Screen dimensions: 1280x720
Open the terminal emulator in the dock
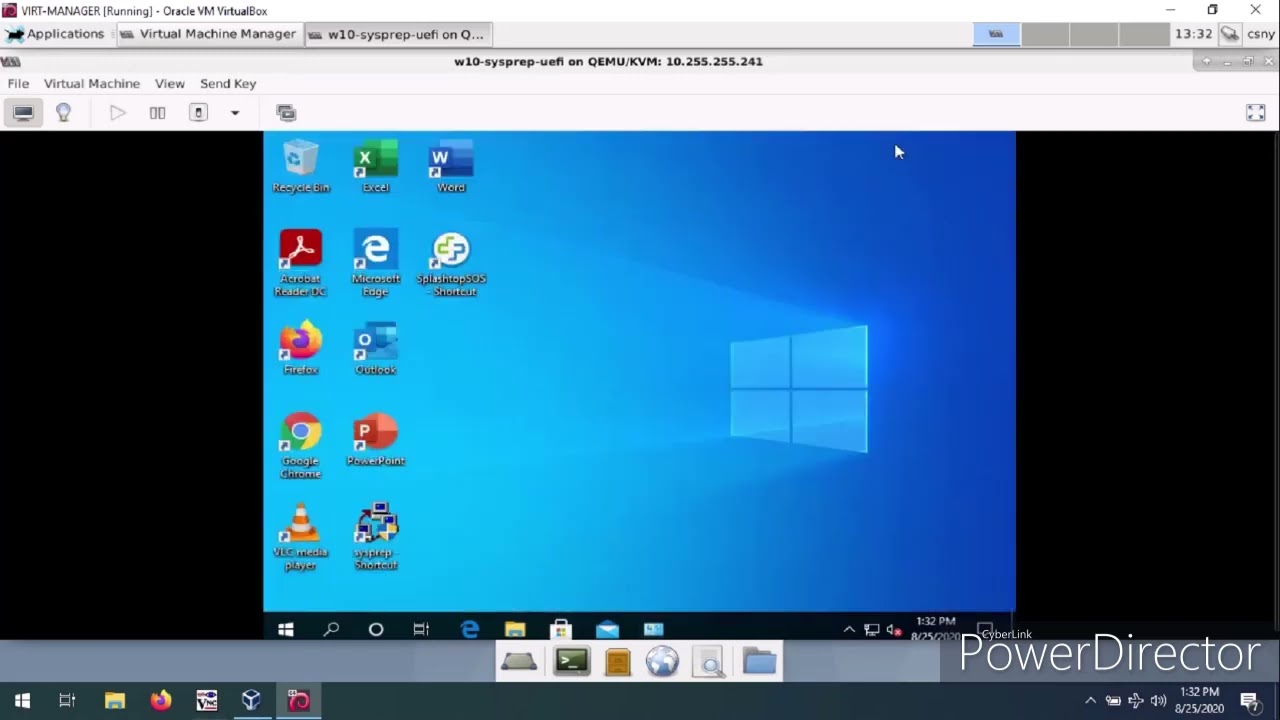(x=572, y=660)
